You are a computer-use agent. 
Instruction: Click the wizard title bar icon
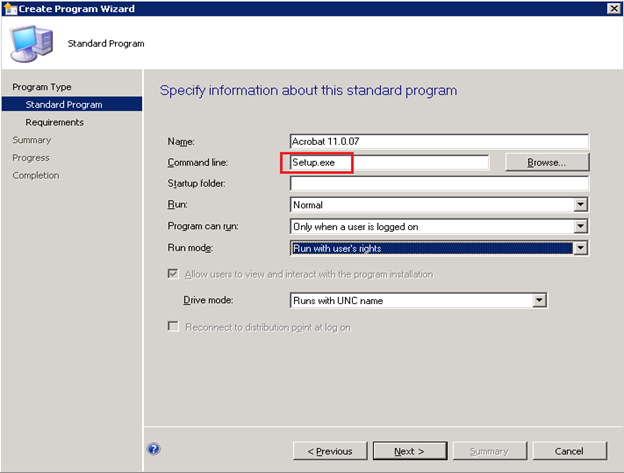[x=10, y=9]
